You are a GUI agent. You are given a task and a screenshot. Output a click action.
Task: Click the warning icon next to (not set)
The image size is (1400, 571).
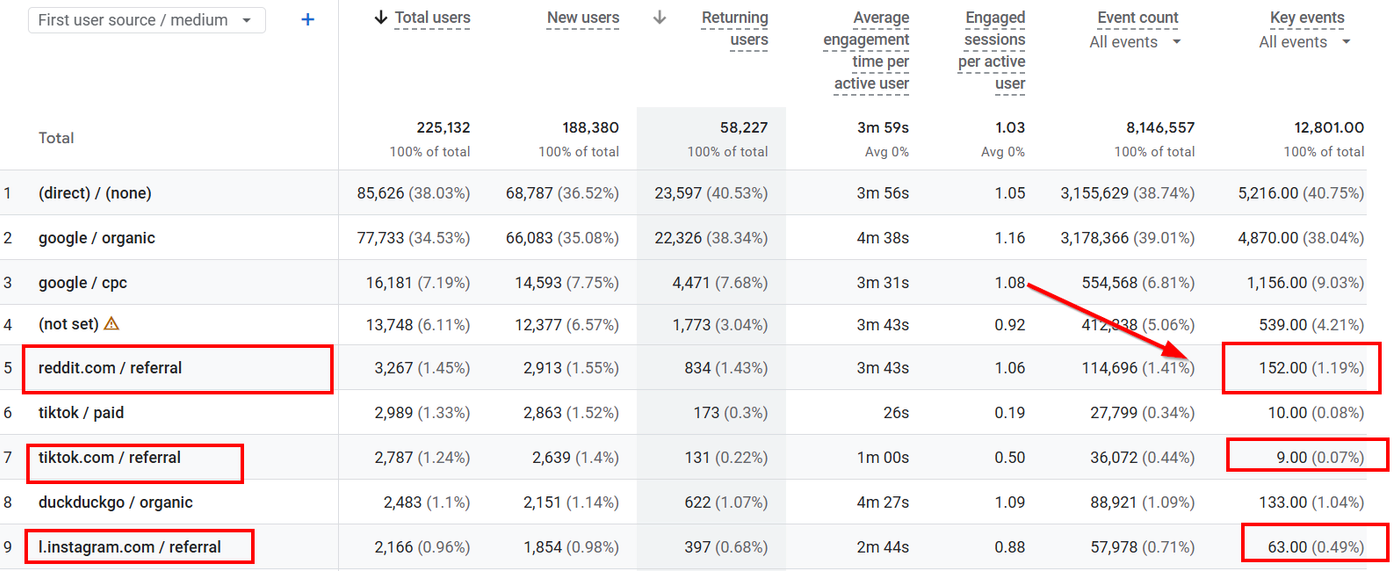pos(112,323)
